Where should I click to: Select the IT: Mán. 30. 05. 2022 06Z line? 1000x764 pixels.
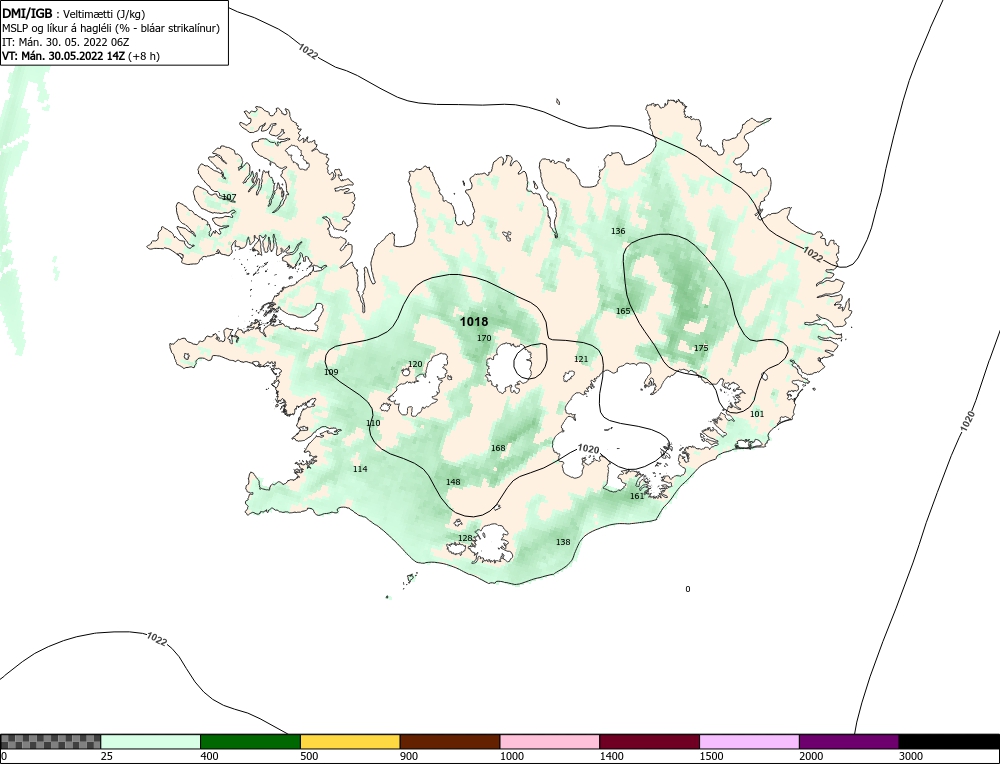point(66,42)
